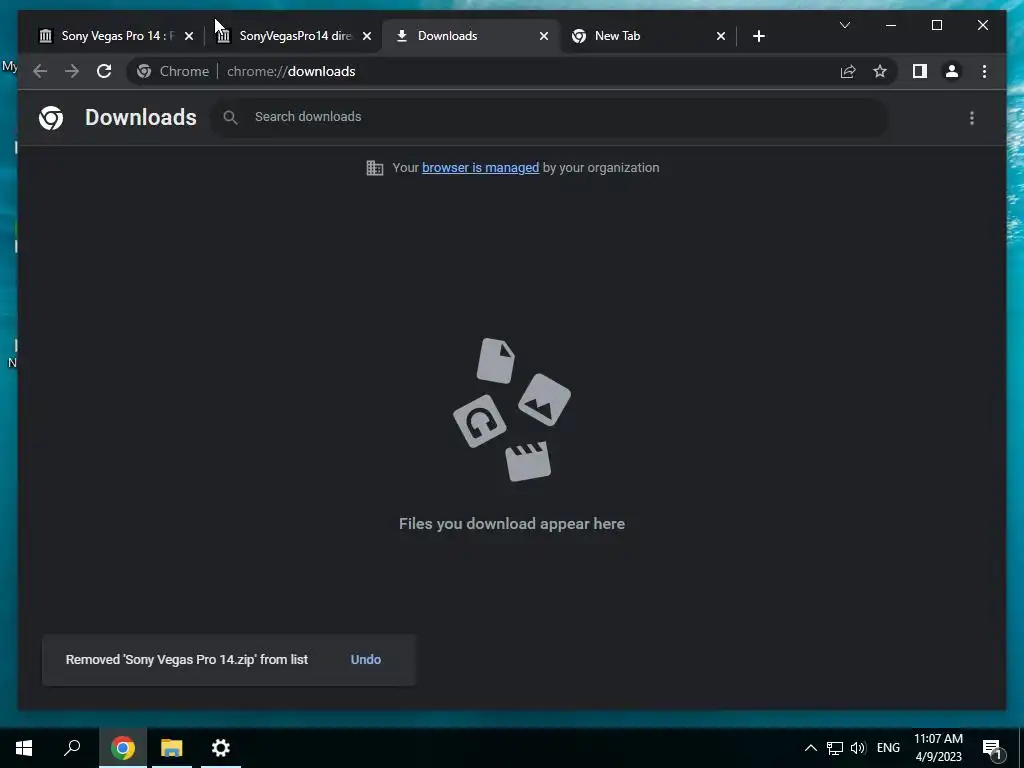Open Windows taskbar search
The height and width of the screenshot is (768, 1024).
point(72,748)
